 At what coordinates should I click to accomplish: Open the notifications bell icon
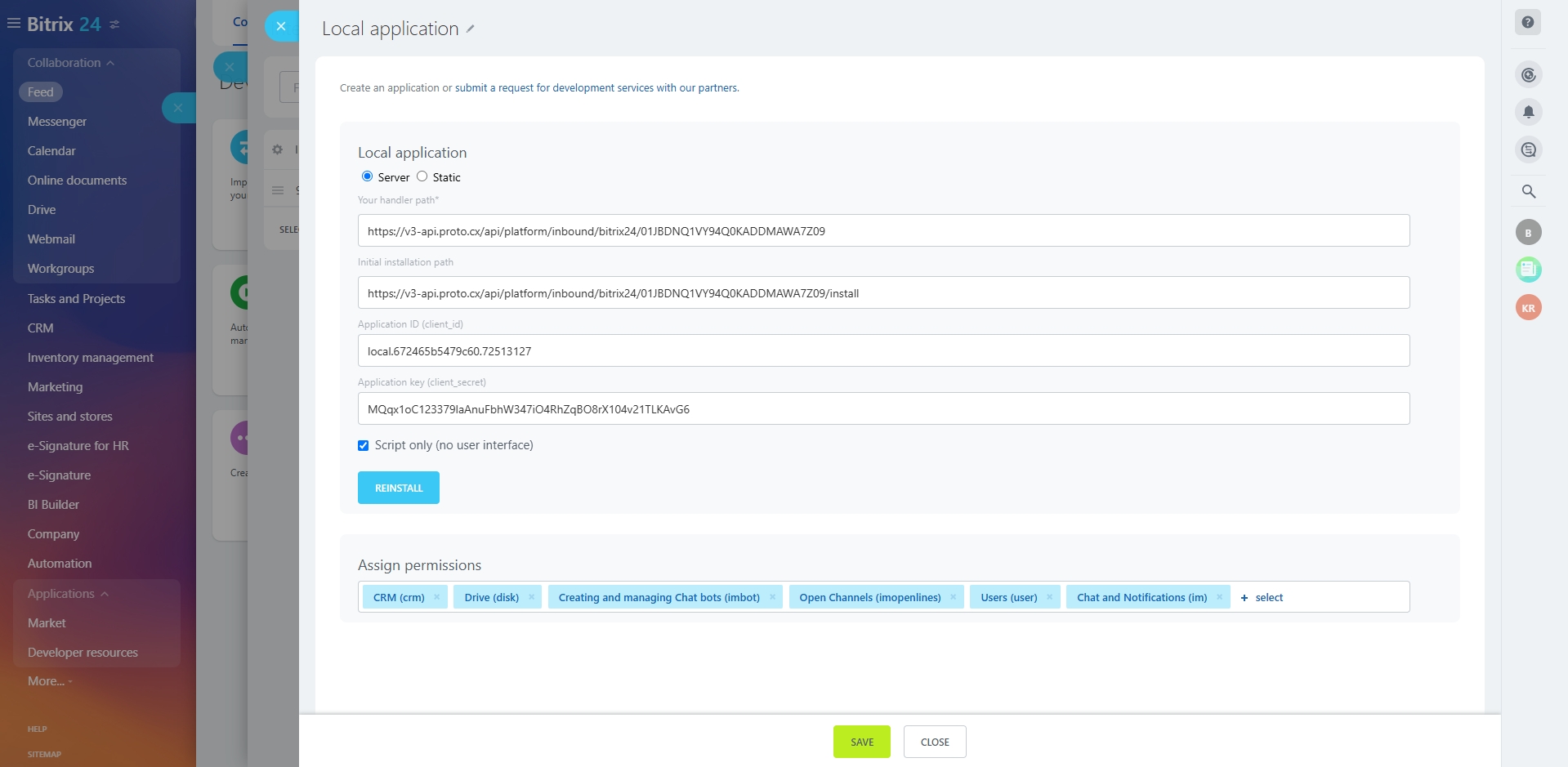pyautogui.click(x=1528, y=112)
